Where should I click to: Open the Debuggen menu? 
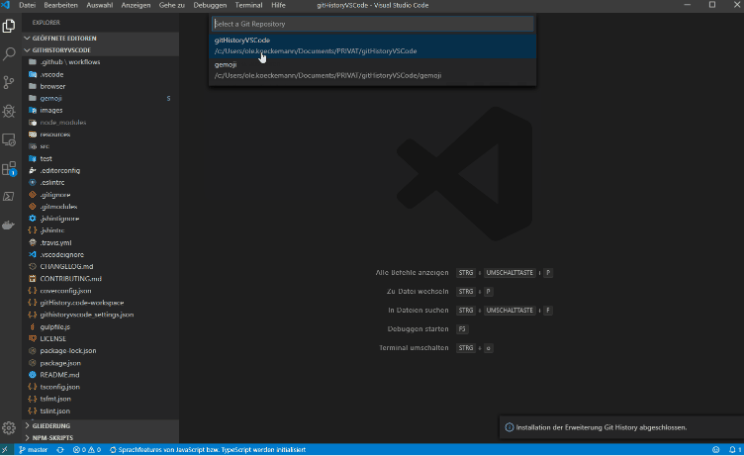pyautogui.click(x=210, y=5)
